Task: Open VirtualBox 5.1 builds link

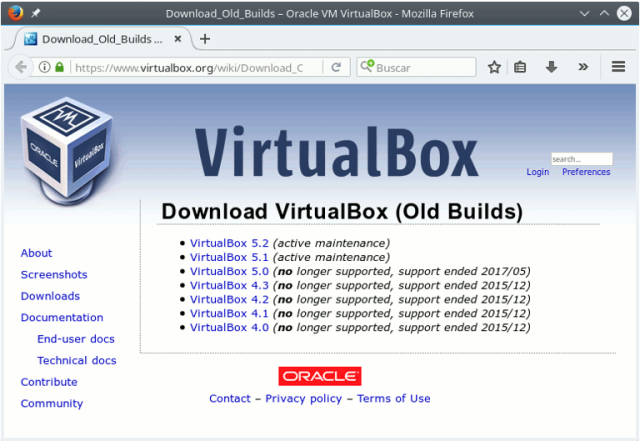Action: [229, 257]
